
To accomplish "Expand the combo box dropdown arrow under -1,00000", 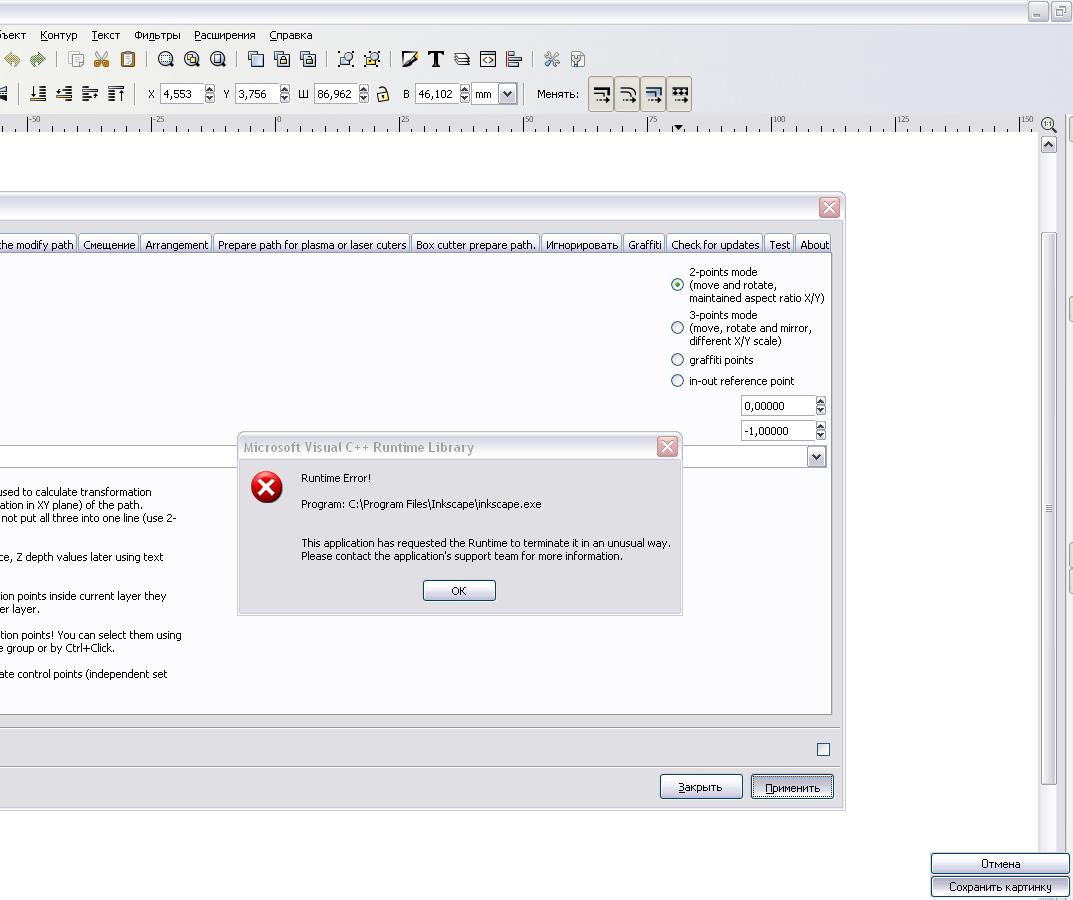I will 816,457.
